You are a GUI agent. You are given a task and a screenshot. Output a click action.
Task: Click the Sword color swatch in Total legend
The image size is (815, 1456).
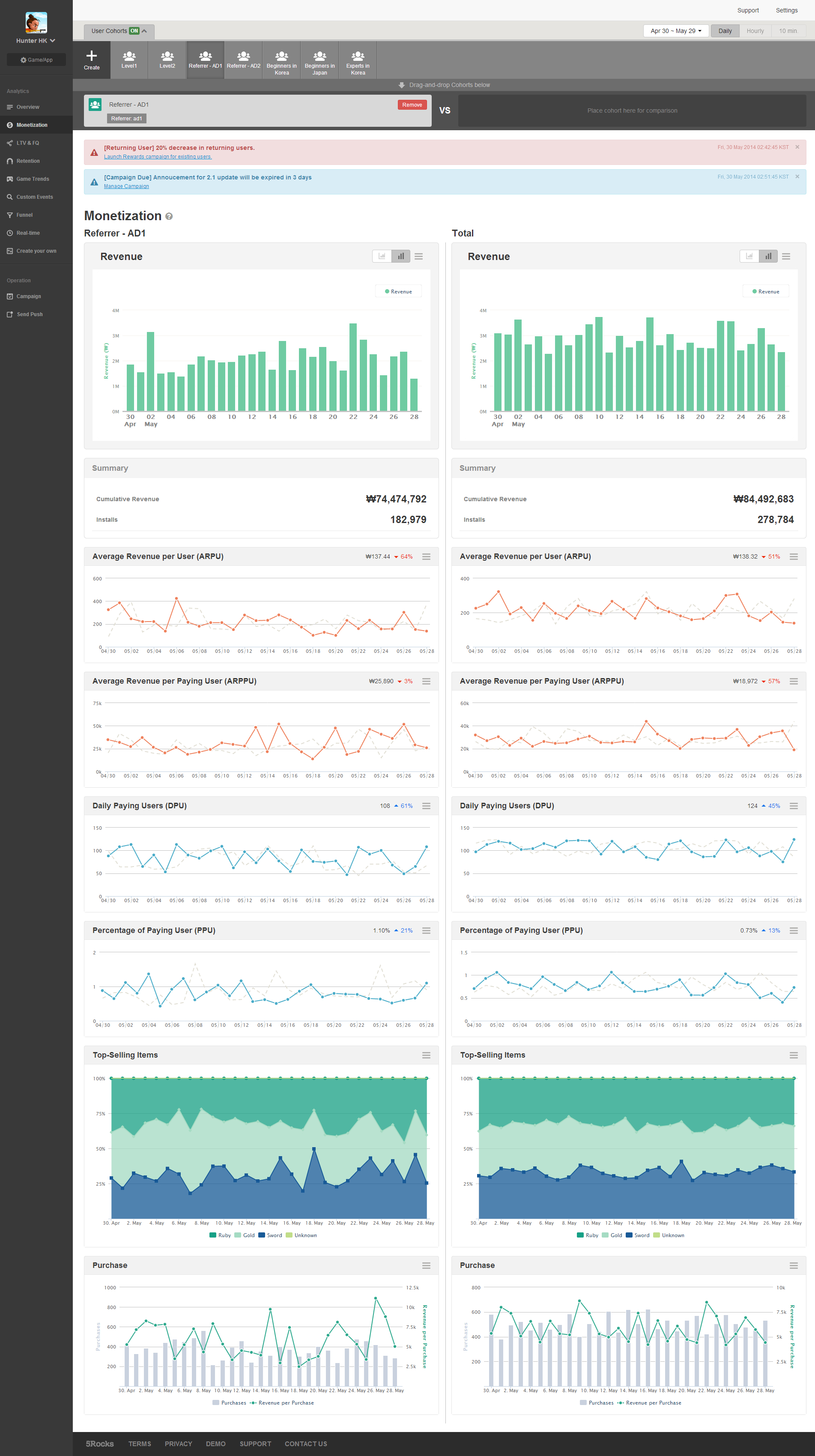[x=629, y=1235]
